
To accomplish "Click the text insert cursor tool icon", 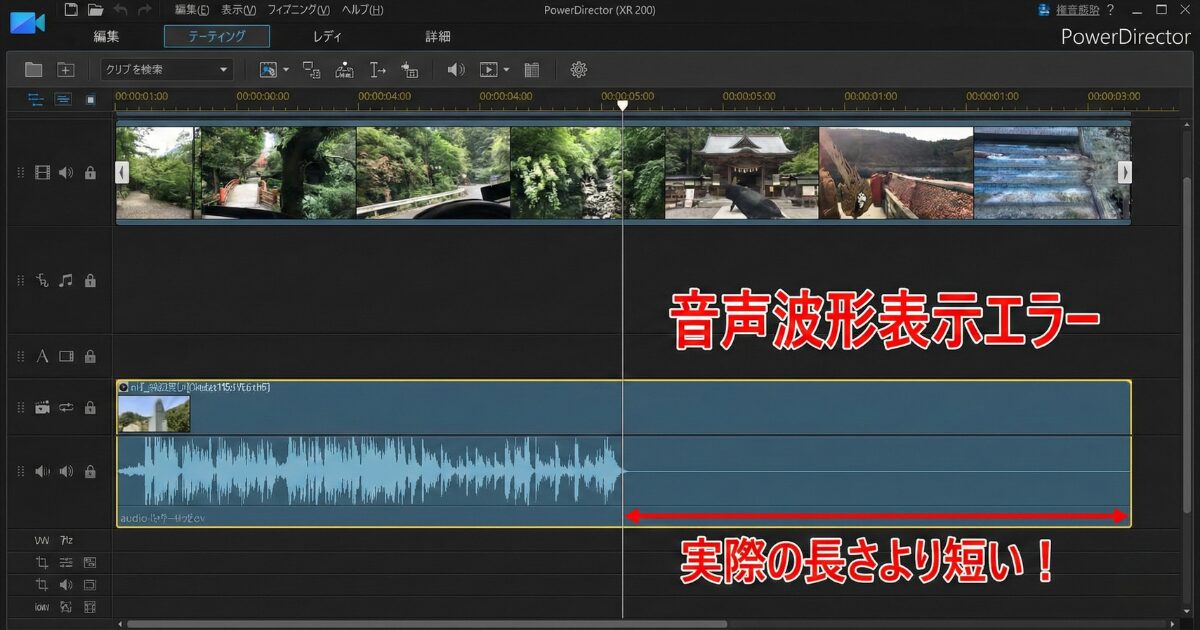I will pos(377,70).
